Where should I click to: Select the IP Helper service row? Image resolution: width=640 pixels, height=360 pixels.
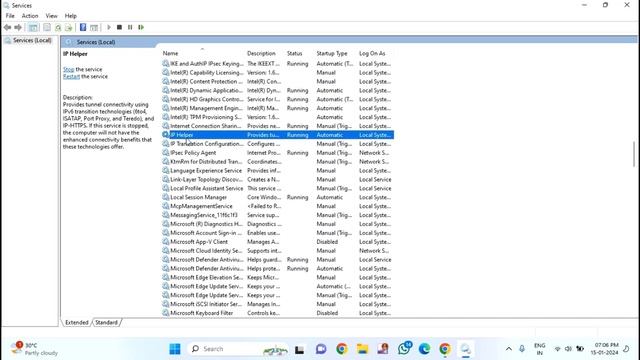pos(278,135)
